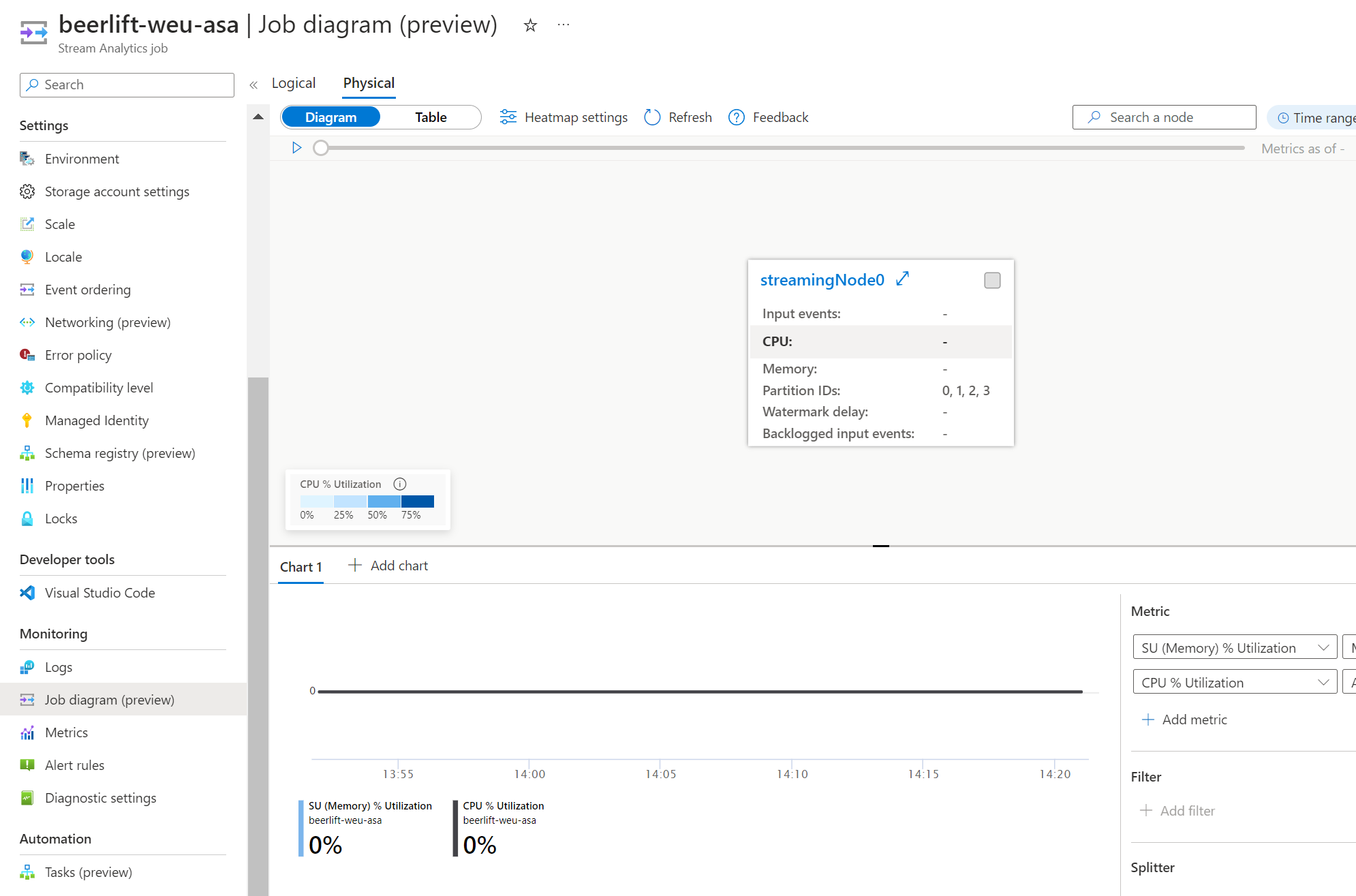Select the Physical tab

pos(369,83)
